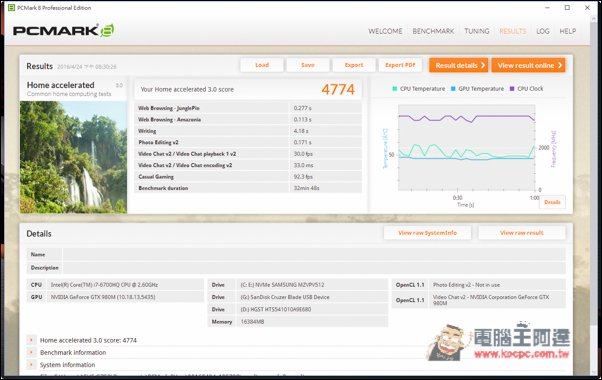Screen dimensions: 602x380
Task: Toggle CPU Clock legend square
Action: pyautogui.click(x=512, y=89)
